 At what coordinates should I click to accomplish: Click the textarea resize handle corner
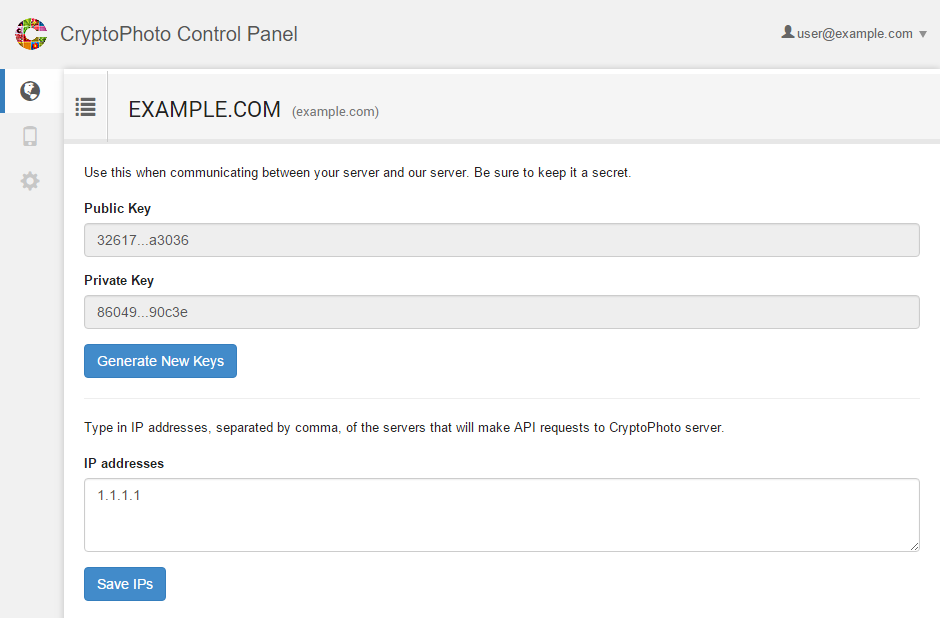[914, 546]
